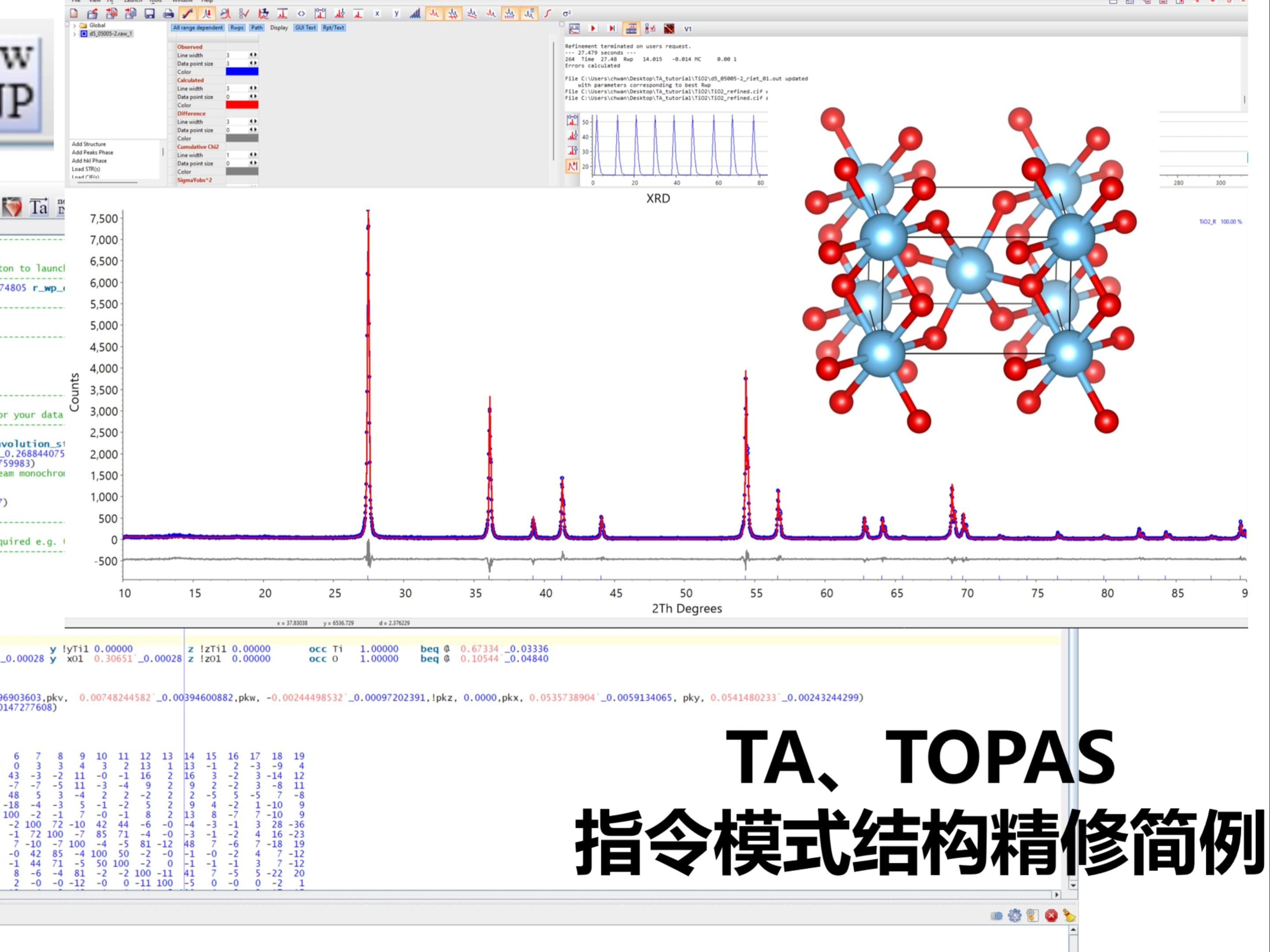Create a new file with the blank page icon
The width and height of the screenshot is (1270, 952).
coord(74,13)
